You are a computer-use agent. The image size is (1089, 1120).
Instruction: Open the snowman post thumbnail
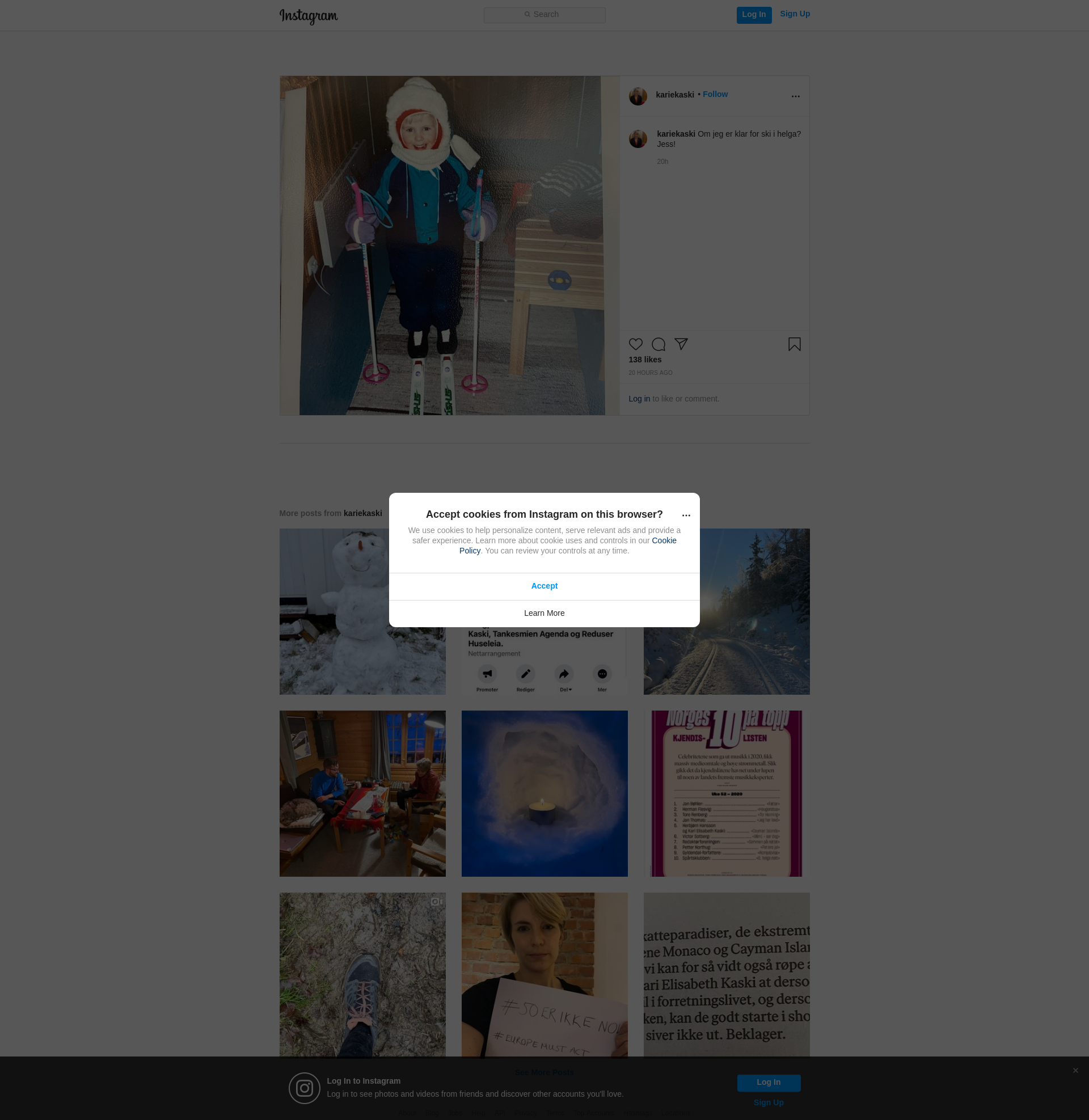pos(362,612)
